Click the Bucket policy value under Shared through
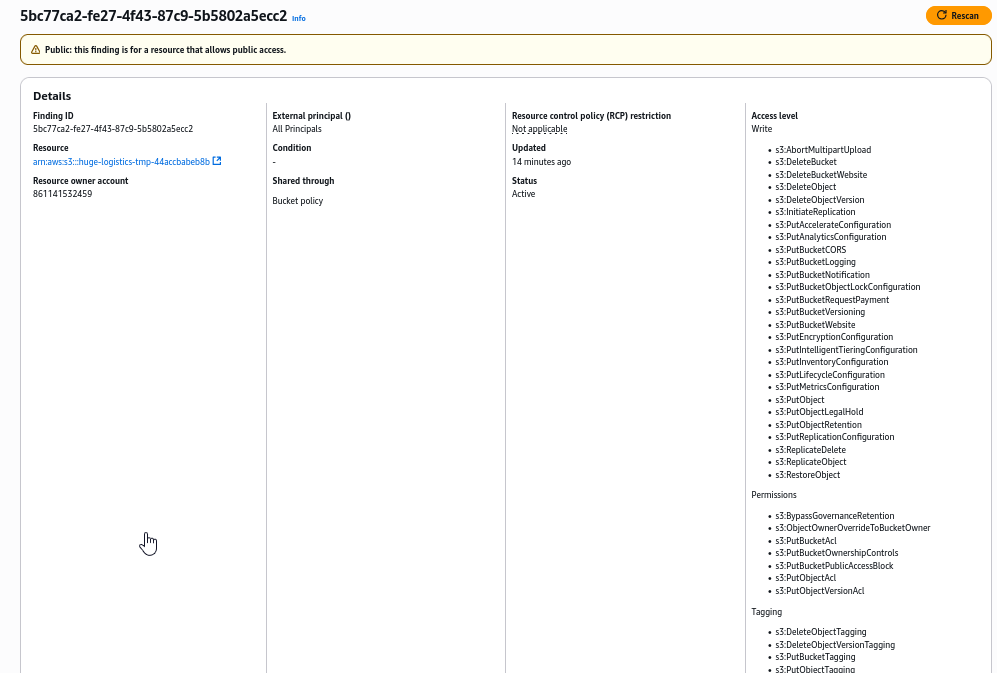Screen dimensions: 997x673 point(298,201)
